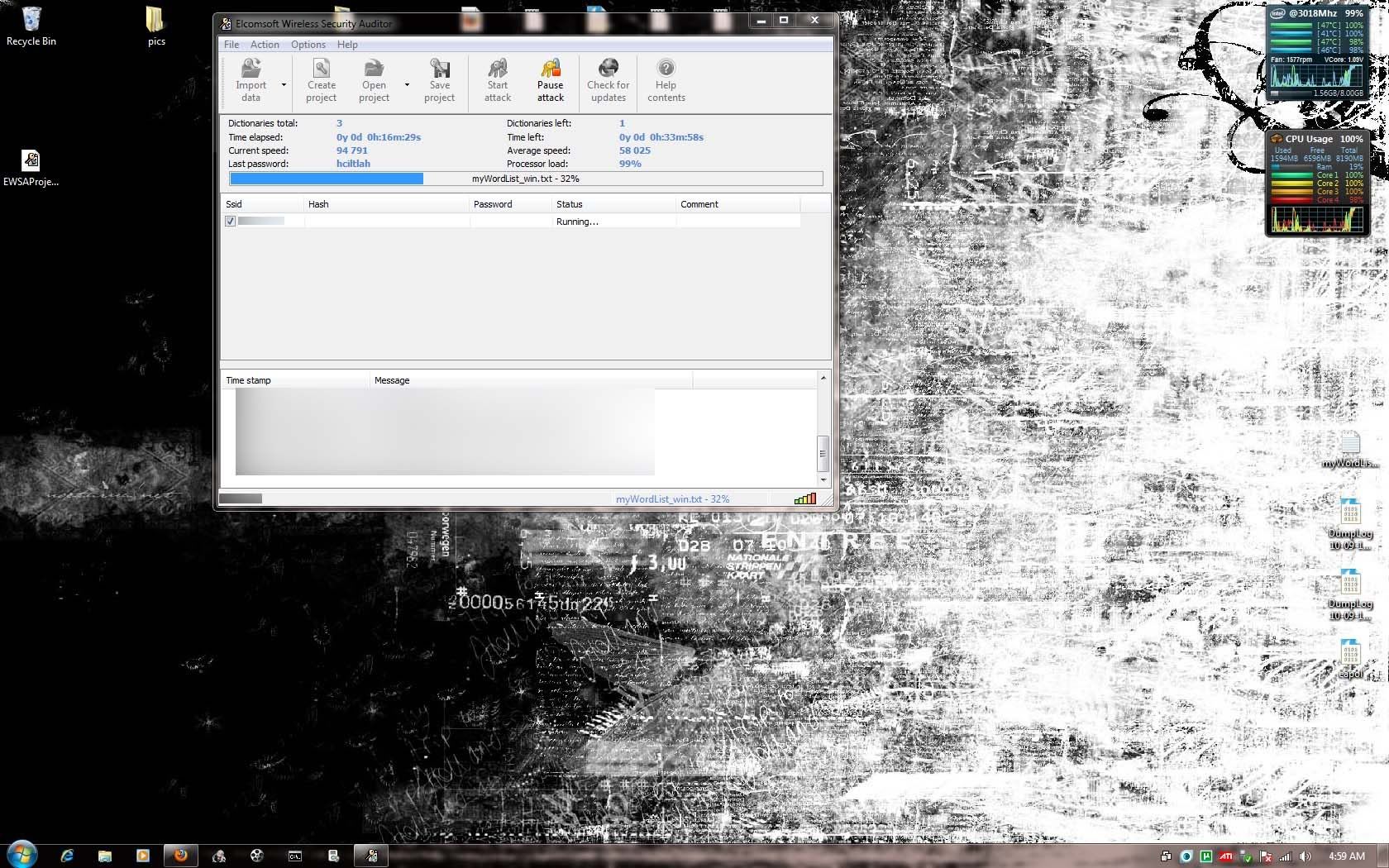Click the Save project toolbar icon

pos(439,80)
